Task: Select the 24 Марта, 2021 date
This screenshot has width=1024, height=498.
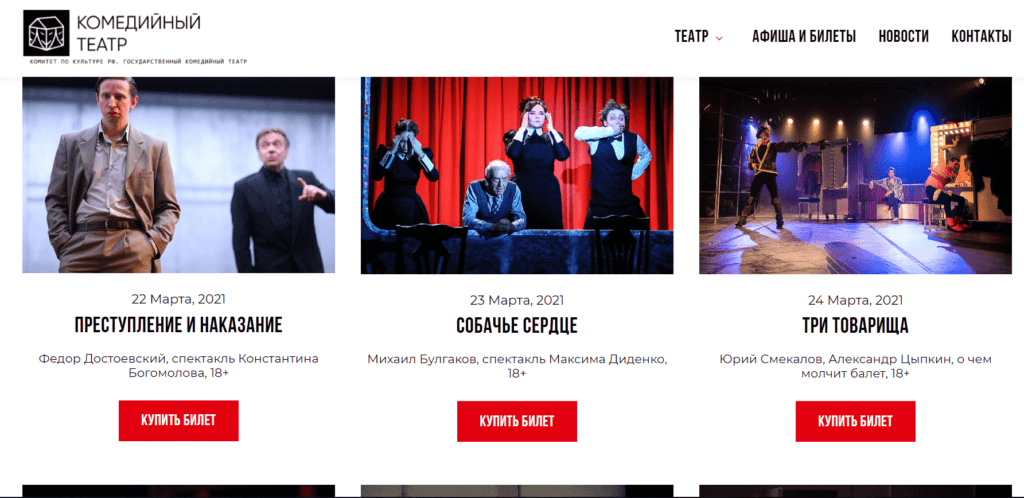Action: coord(855,300)
